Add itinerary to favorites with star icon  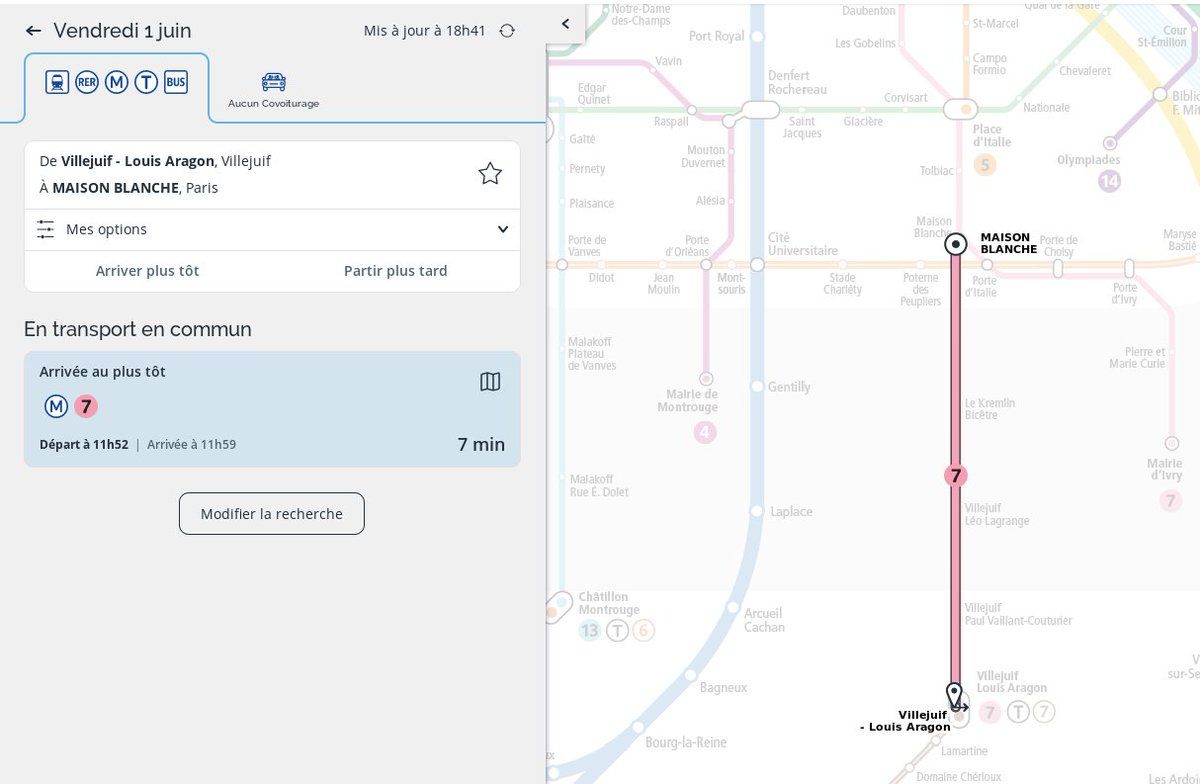click(490, 174)
